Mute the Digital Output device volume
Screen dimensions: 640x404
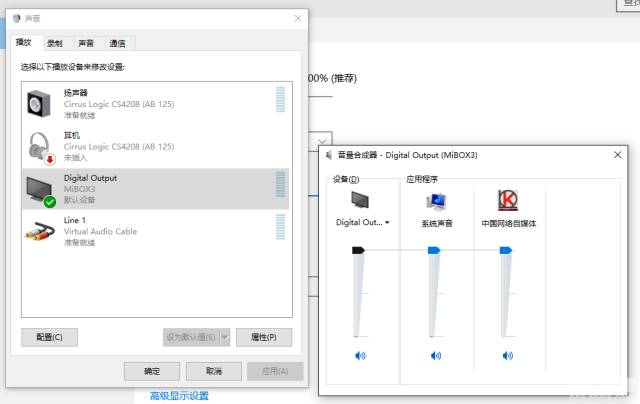pyautogui.click(x=360, y=356)
